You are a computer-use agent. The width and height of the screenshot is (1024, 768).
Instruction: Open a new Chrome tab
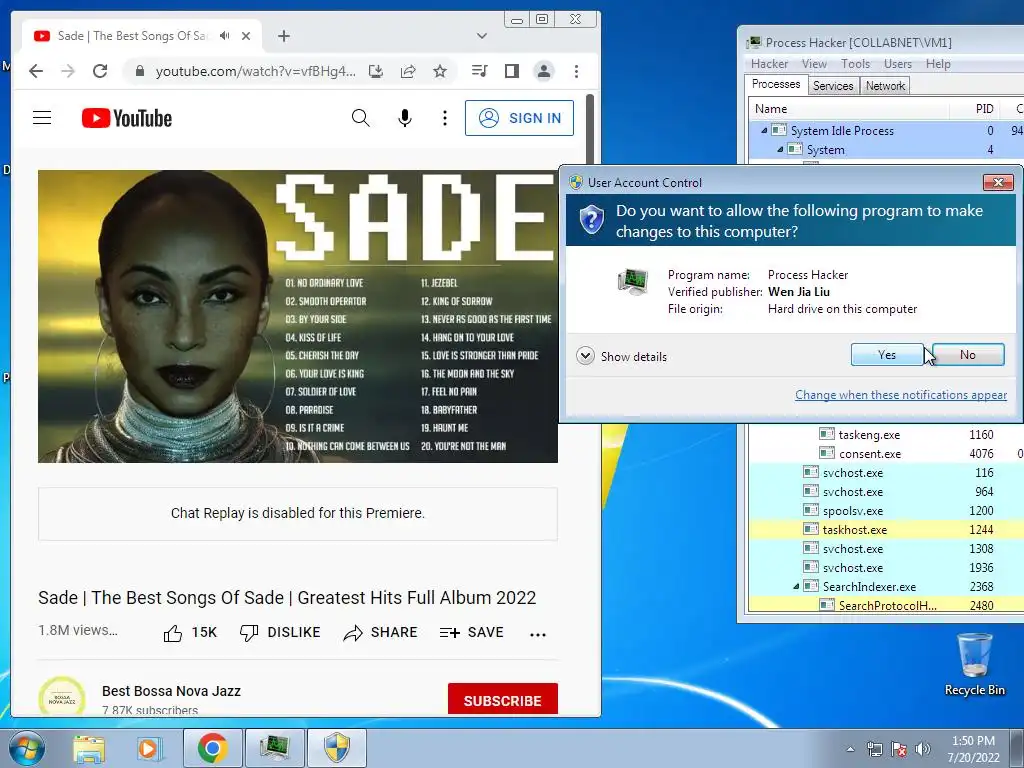click(283, 36)
